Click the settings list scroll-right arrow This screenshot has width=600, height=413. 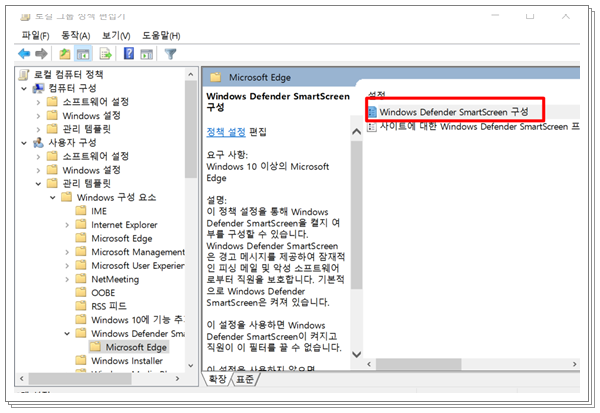574,364
